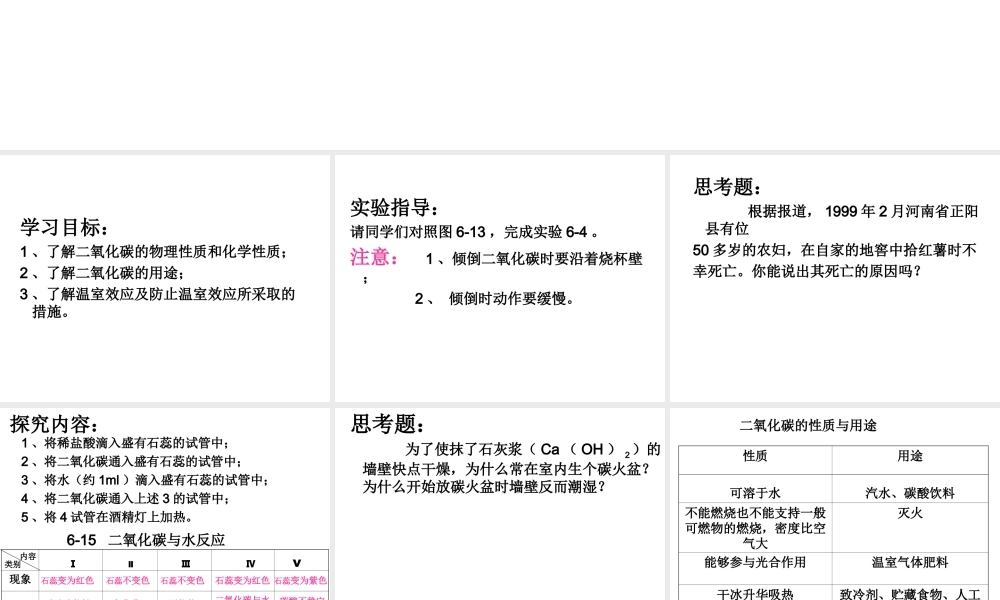The image size is (1000, 600).
Task: Select 你能说出其死亡的原因吗 question
Action: (x=837, y=271)
